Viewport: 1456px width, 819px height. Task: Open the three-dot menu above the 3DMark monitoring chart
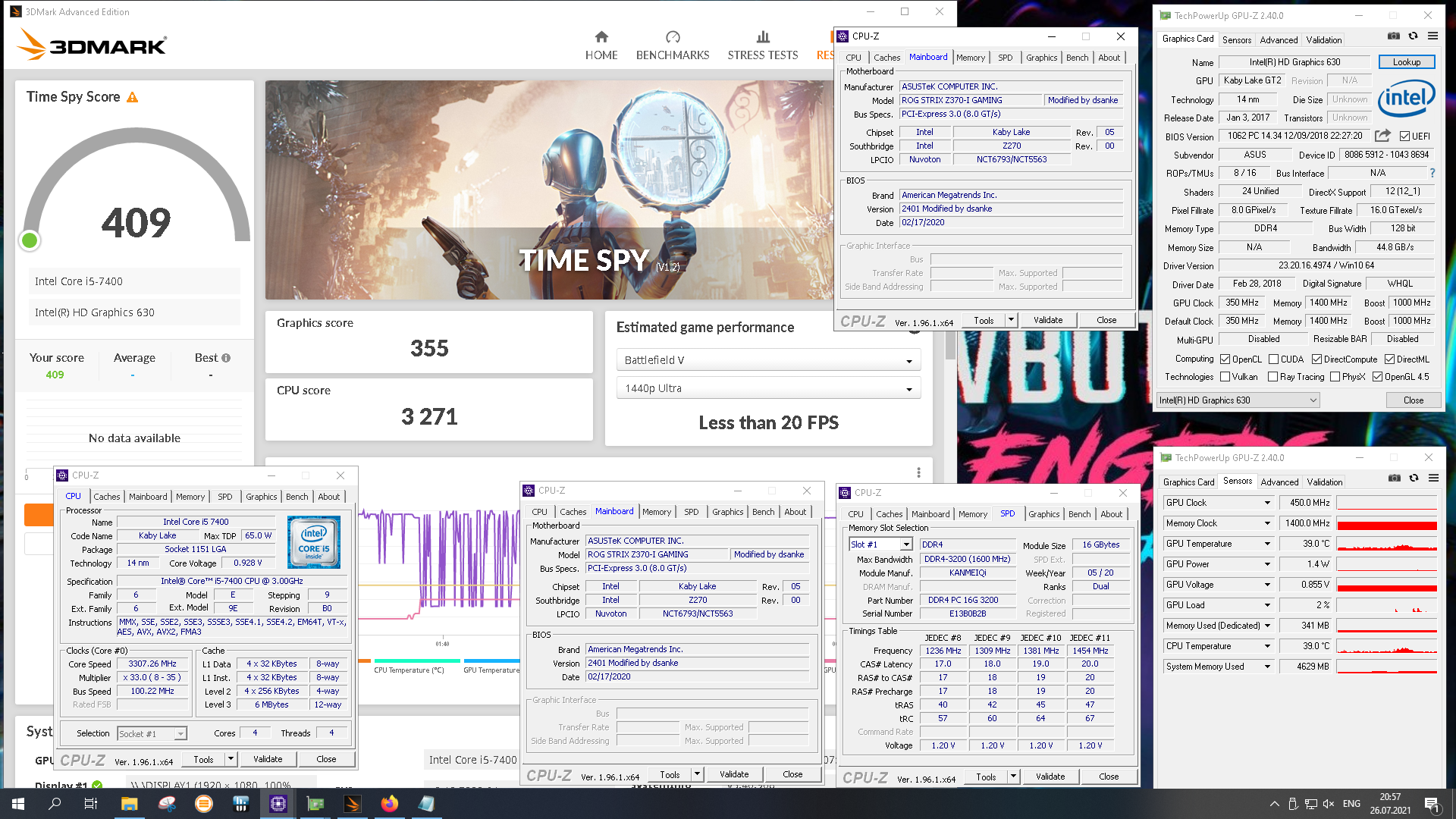tap(918, 472)
